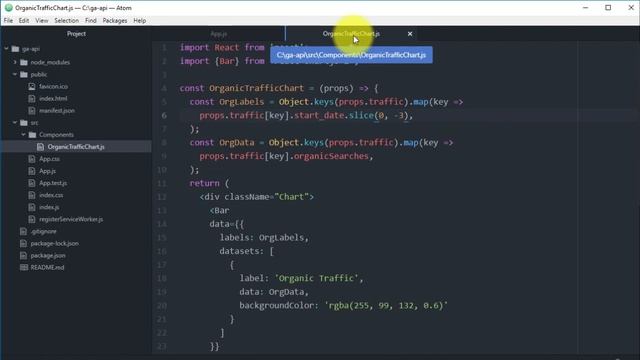Click the className "Chart" string
Viewport: 640px width, 360px height.
[291, 197]
